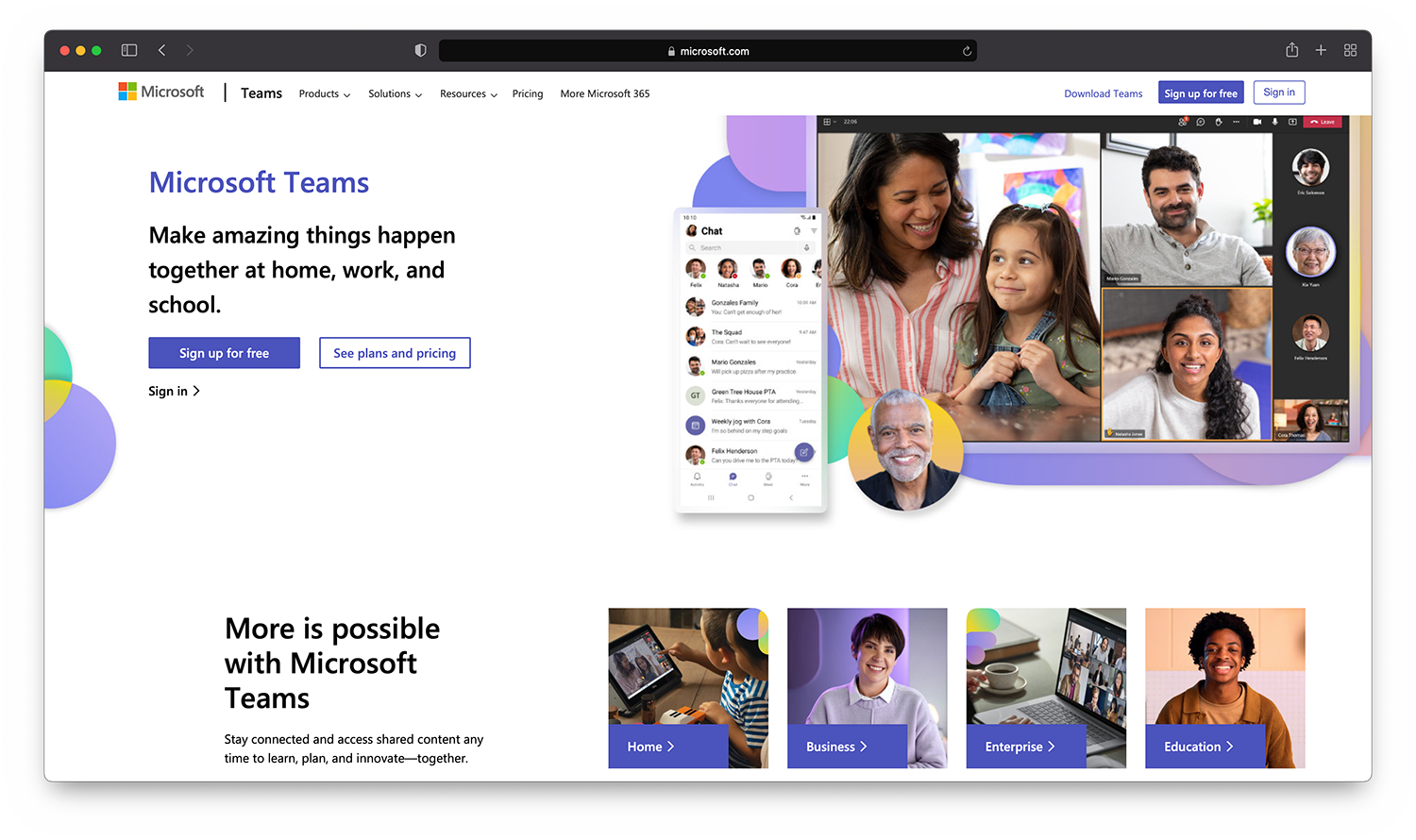This screenshot has height=840, width=1416.
Task: Expand the Resources dropdown menu
Action: click(468, 93)
